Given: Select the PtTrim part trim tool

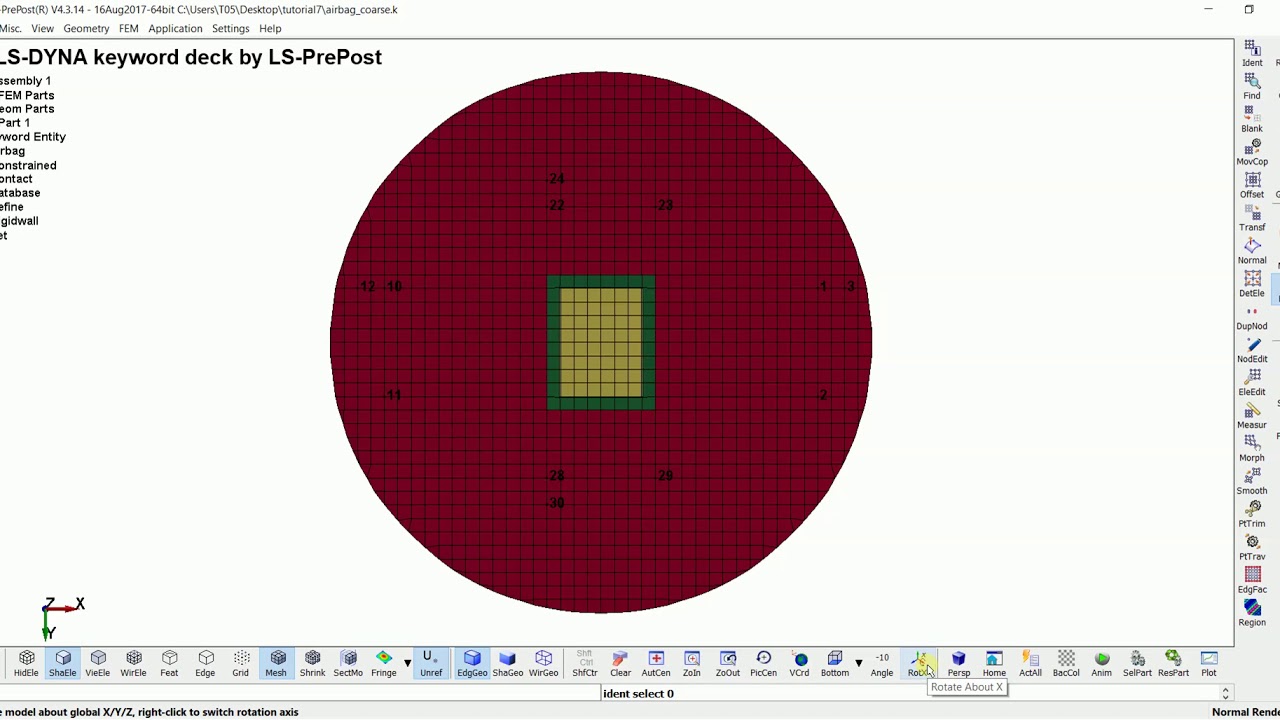Looking at the screenshot, I should click(1252, 516).
